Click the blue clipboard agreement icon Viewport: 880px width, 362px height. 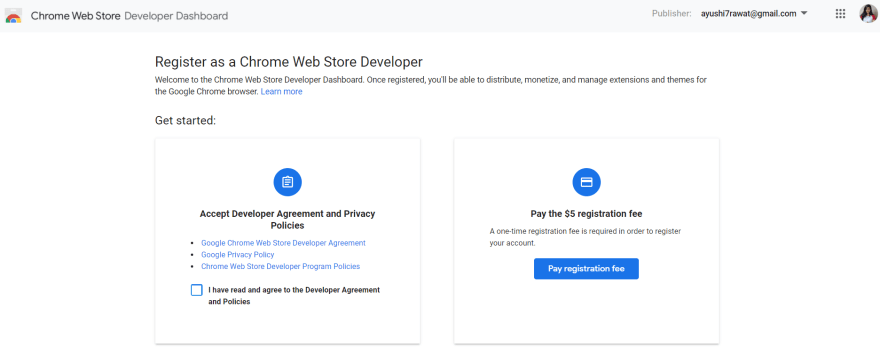tap(287, 182)
